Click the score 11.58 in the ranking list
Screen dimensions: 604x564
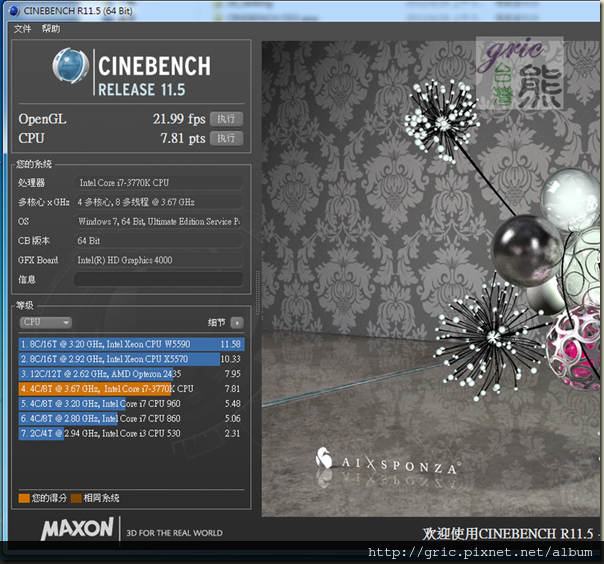tap(230, 344)
